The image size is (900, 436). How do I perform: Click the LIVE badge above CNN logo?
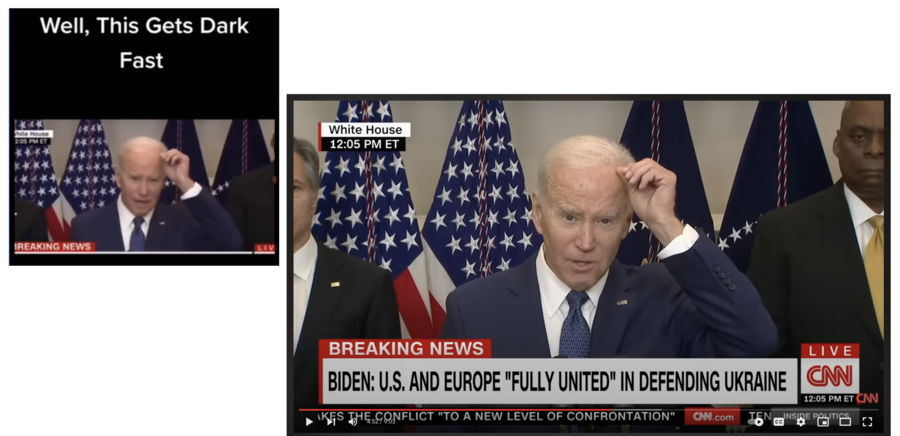(x=830, y=351)
